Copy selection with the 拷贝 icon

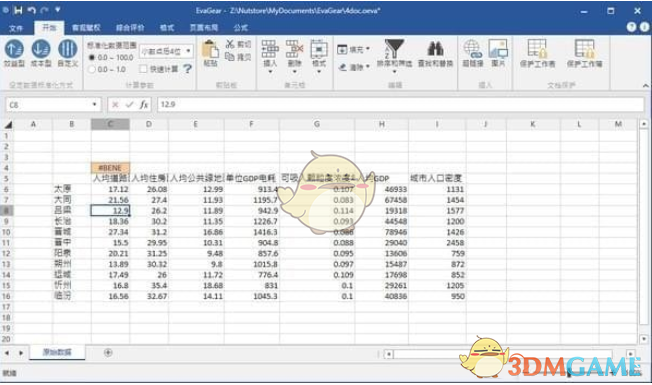point(230,56)
